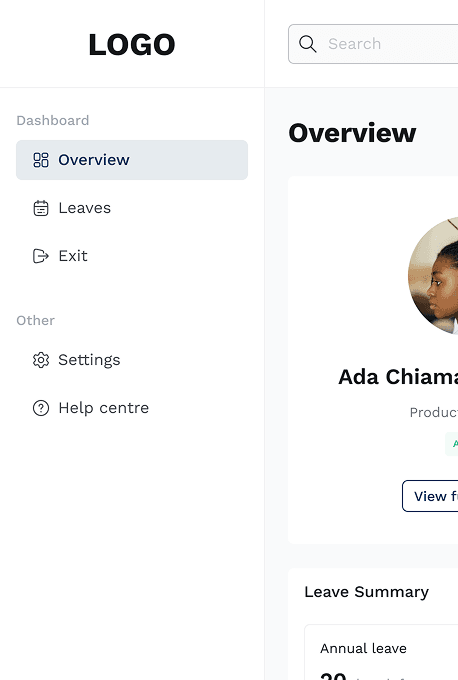
Task: Click the Exit door-arrow icon
Action: (x=41, y=256)
